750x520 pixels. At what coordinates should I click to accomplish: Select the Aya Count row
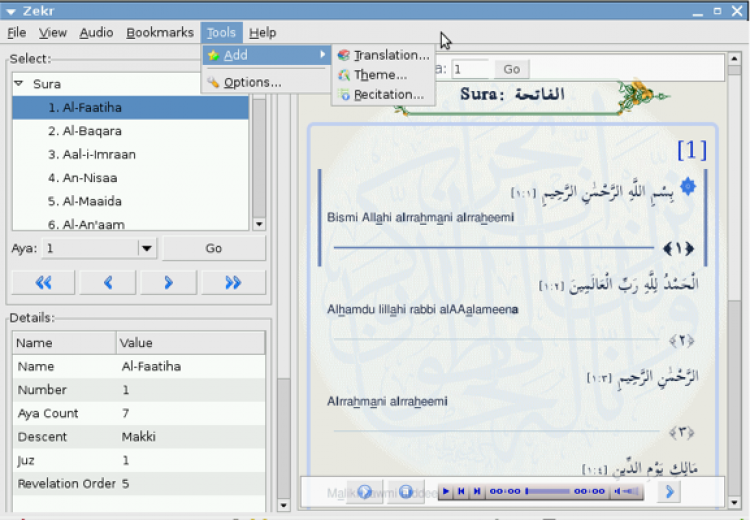pyautogui.click(x=139, y=413)
